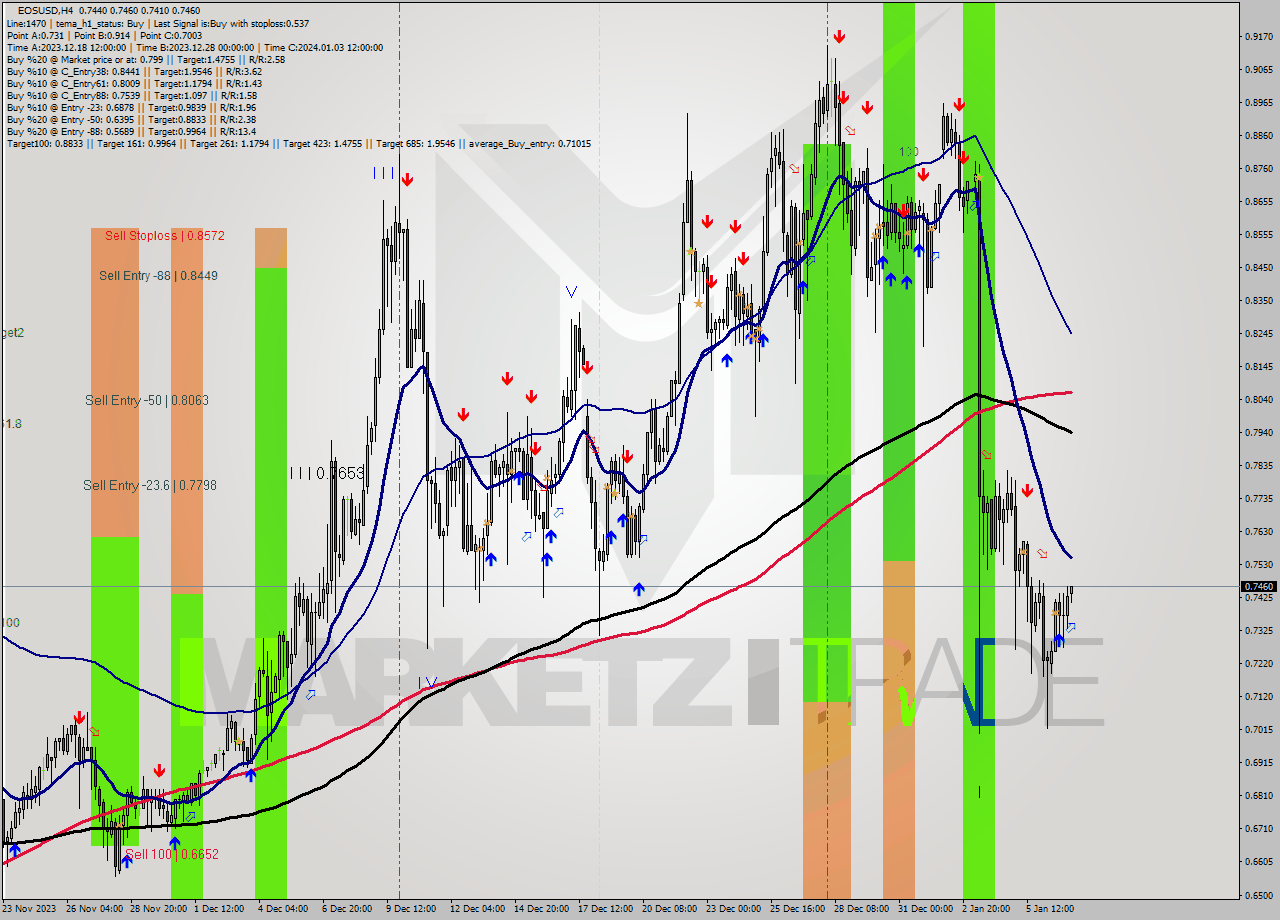This screenshot has height=920, width=1280.
Task: Click the current price tag 0.7460 on axis
Action: click(x=1258, y=586)
